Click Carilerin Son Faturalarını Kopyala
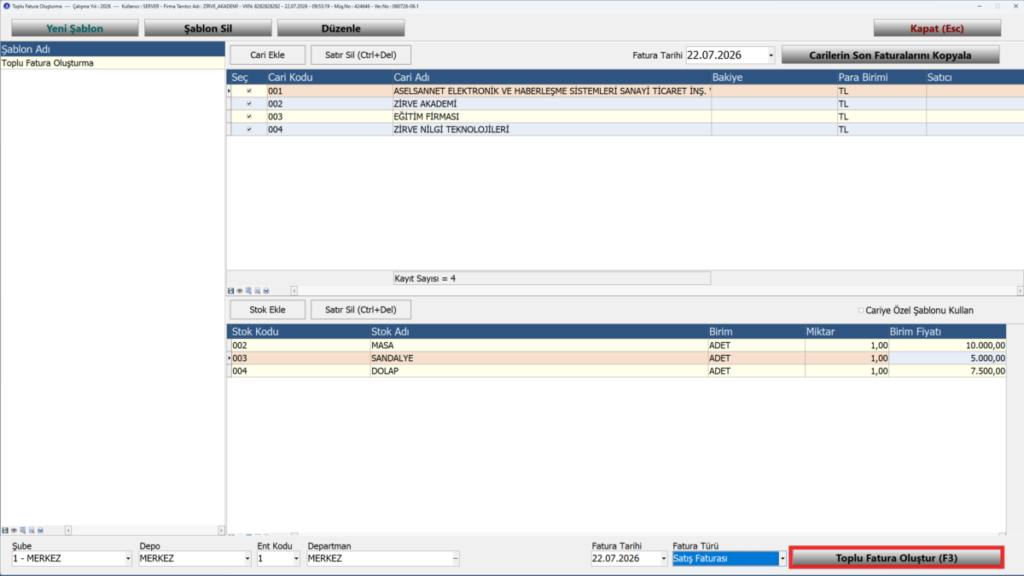Image resolution: width=1024 pixels, height=576 pixels. point(890,56)
